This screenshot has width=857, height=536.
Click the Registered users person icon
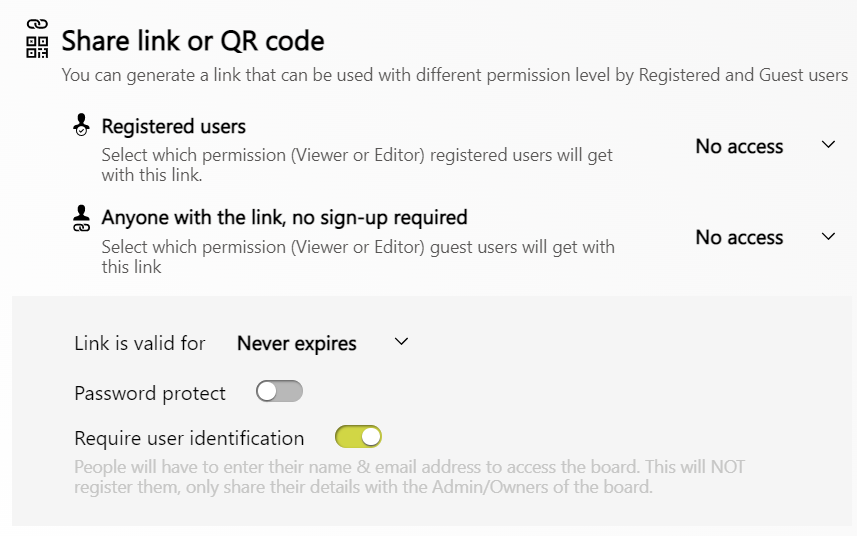point(82,126)
